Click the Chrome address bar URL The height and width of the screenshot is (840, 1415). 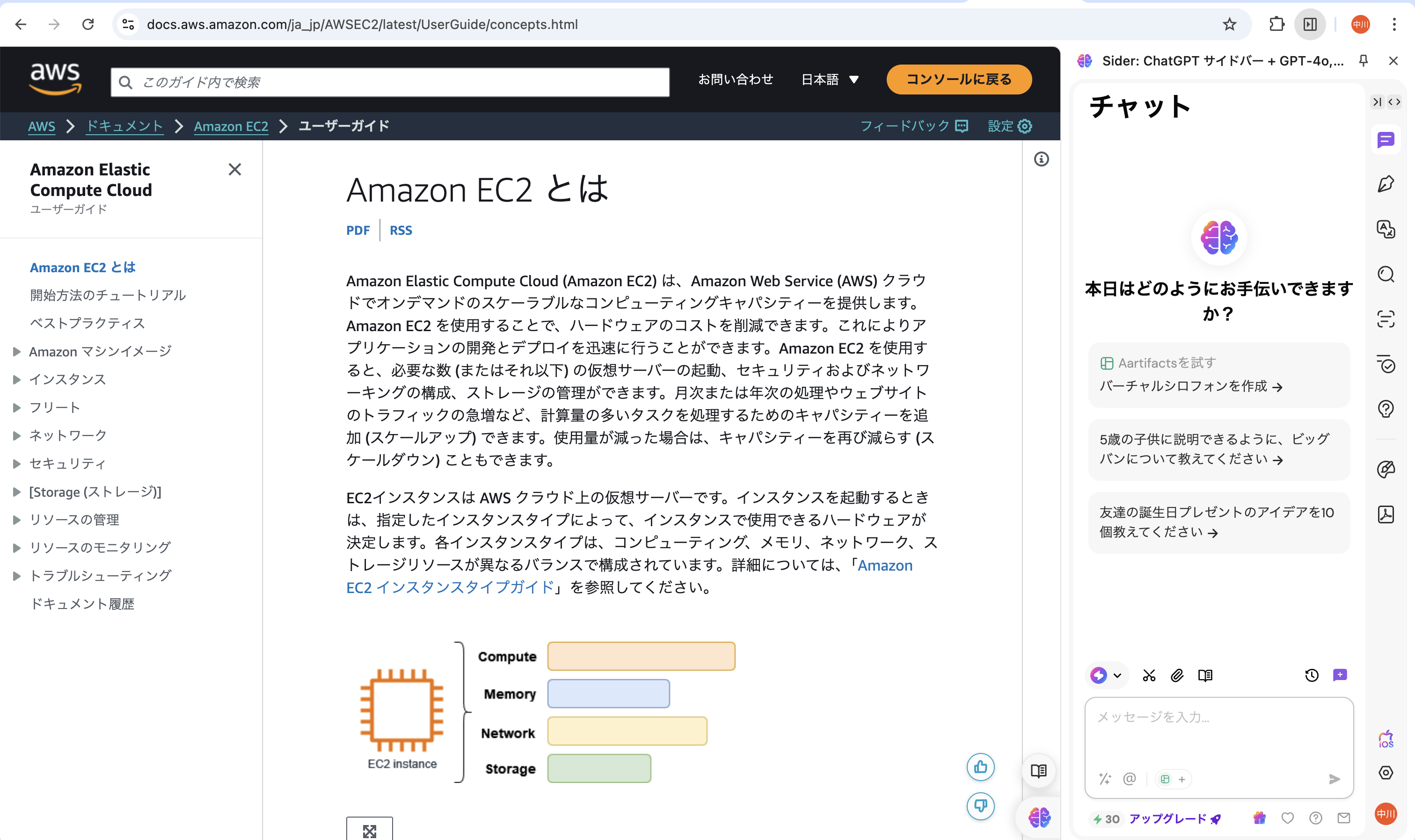tap(362, 24)
